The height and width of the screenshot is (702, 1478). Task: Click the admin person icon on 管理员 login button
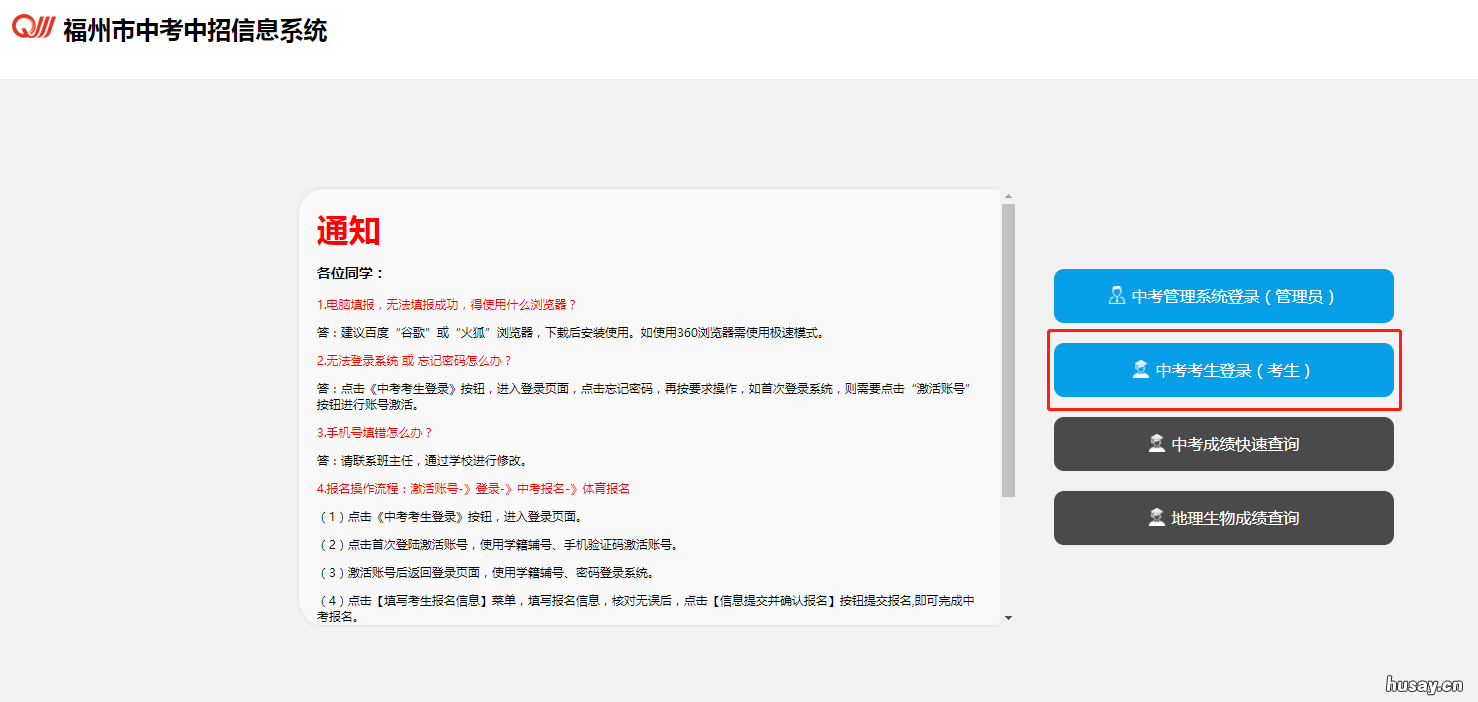pos(1119,295)
